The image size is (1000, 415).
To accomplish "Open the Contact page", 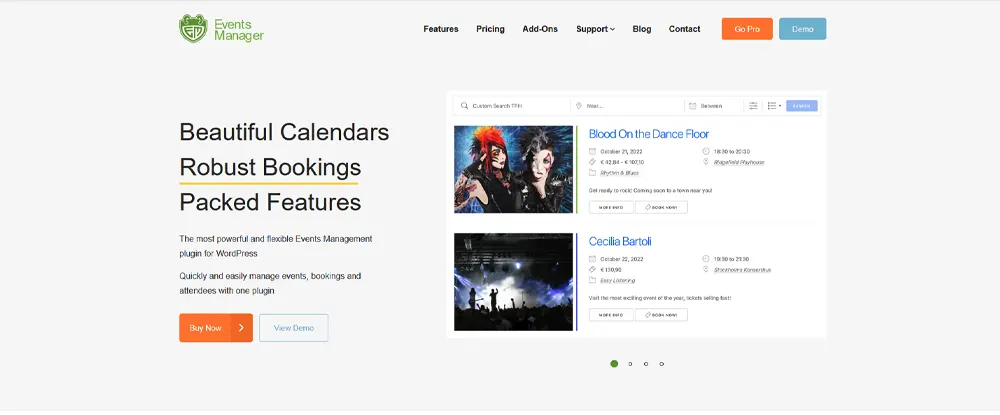I will (x=684, y=29).
